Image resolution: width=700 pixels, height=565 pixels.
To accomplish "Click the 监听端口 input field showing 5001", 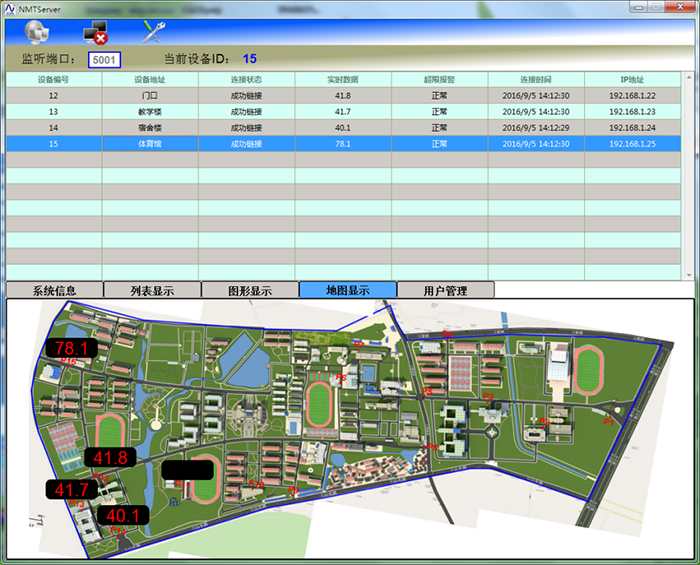I will [104, 60].
